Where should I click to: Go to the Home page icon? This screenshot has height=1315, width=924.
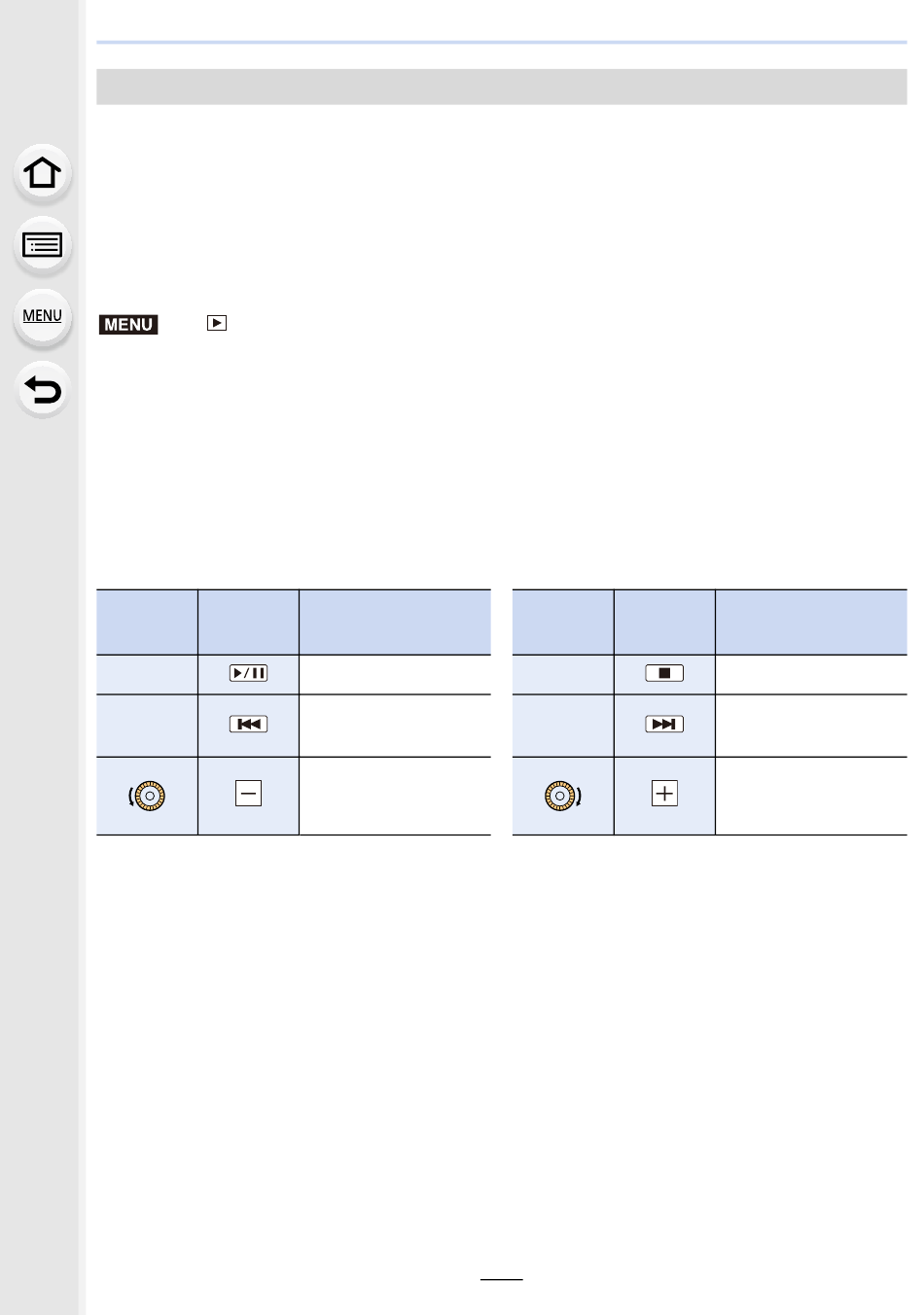coord(43,173)
